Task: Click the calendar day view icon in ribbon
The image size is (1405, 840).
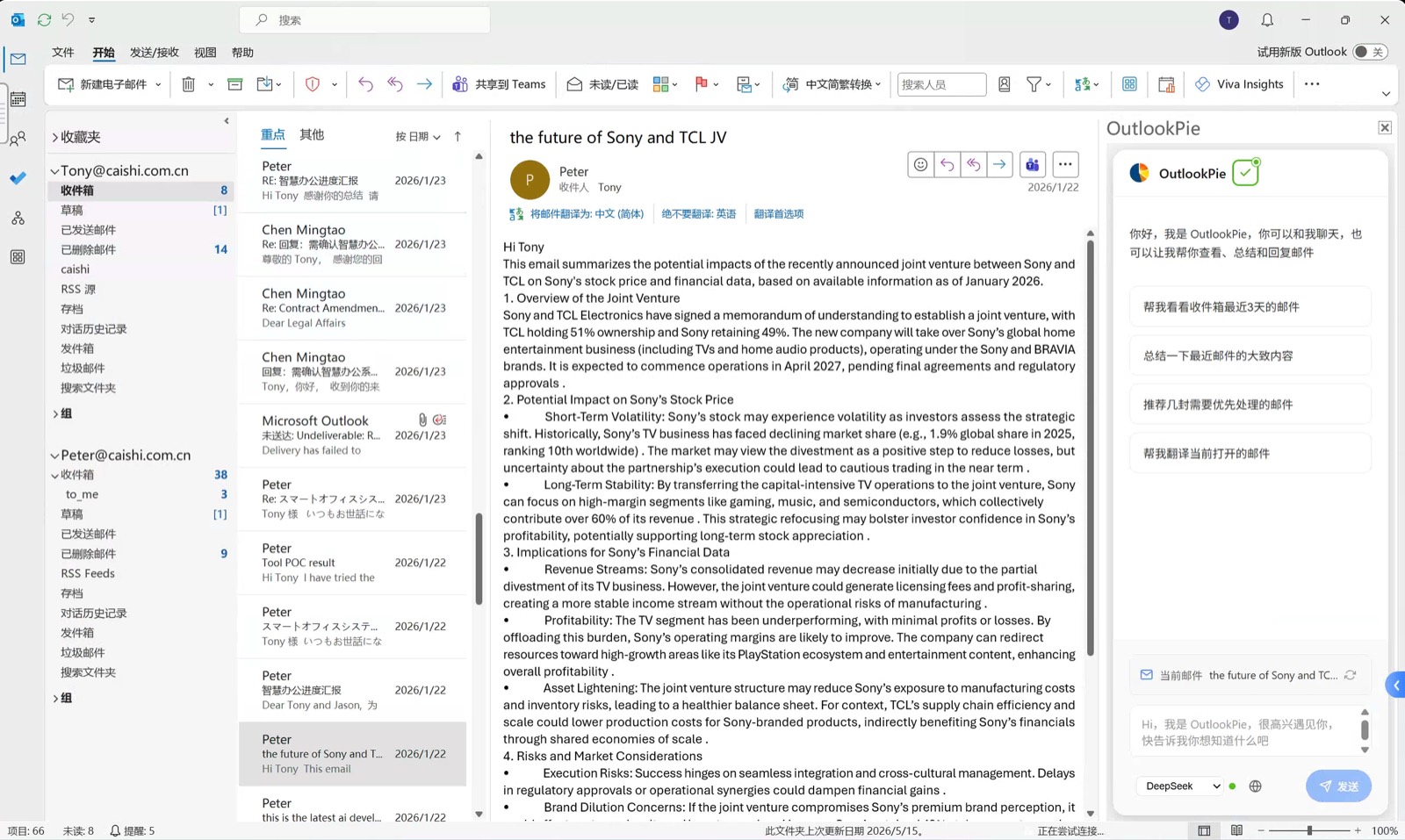Action: 1166,84
